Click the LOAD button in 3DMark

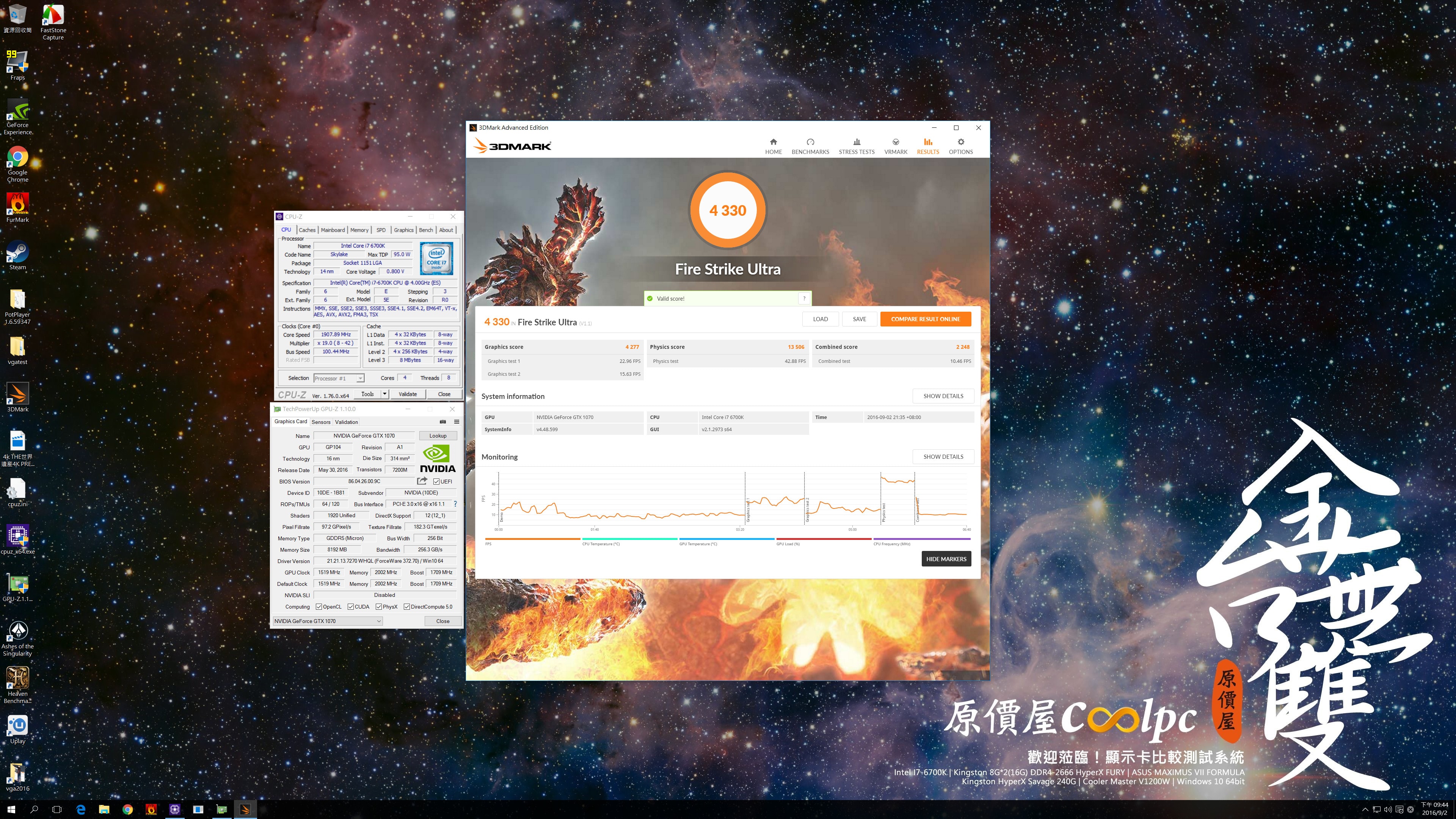click(x=820, y=319)
